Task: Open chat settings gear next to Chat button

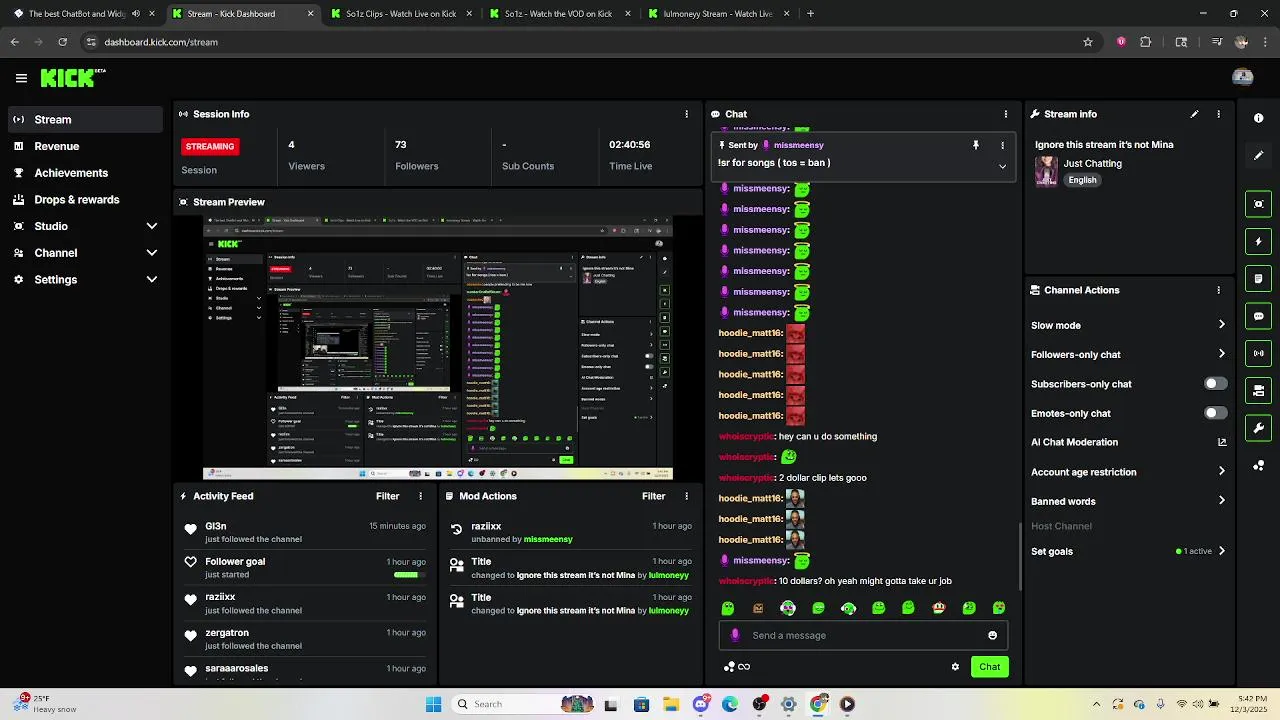Action: click(955, 667)
